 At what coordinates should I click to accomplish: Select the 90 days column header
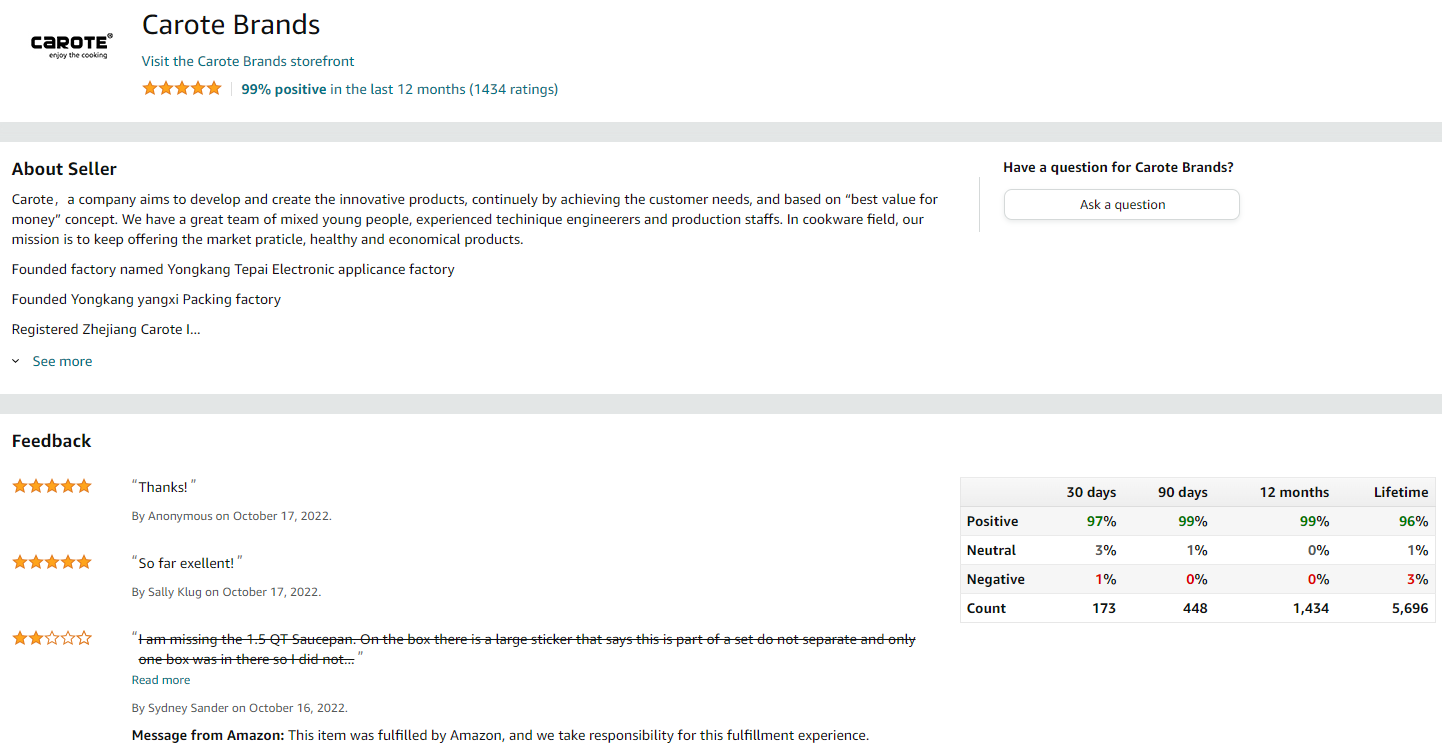point(1183,492)
